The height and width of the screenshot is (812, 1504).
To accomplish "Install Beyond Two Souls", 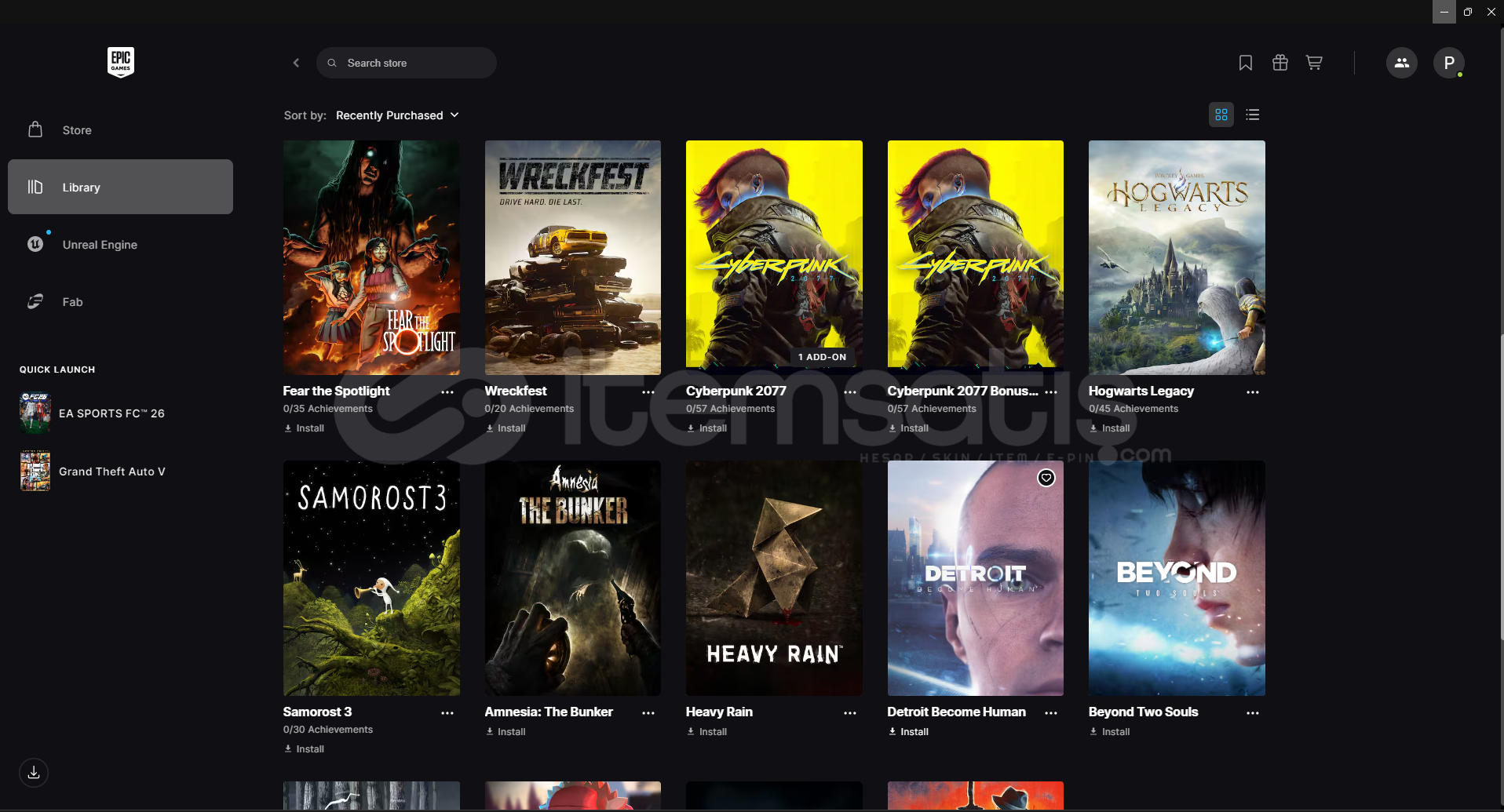I will tap(1109, 732).
